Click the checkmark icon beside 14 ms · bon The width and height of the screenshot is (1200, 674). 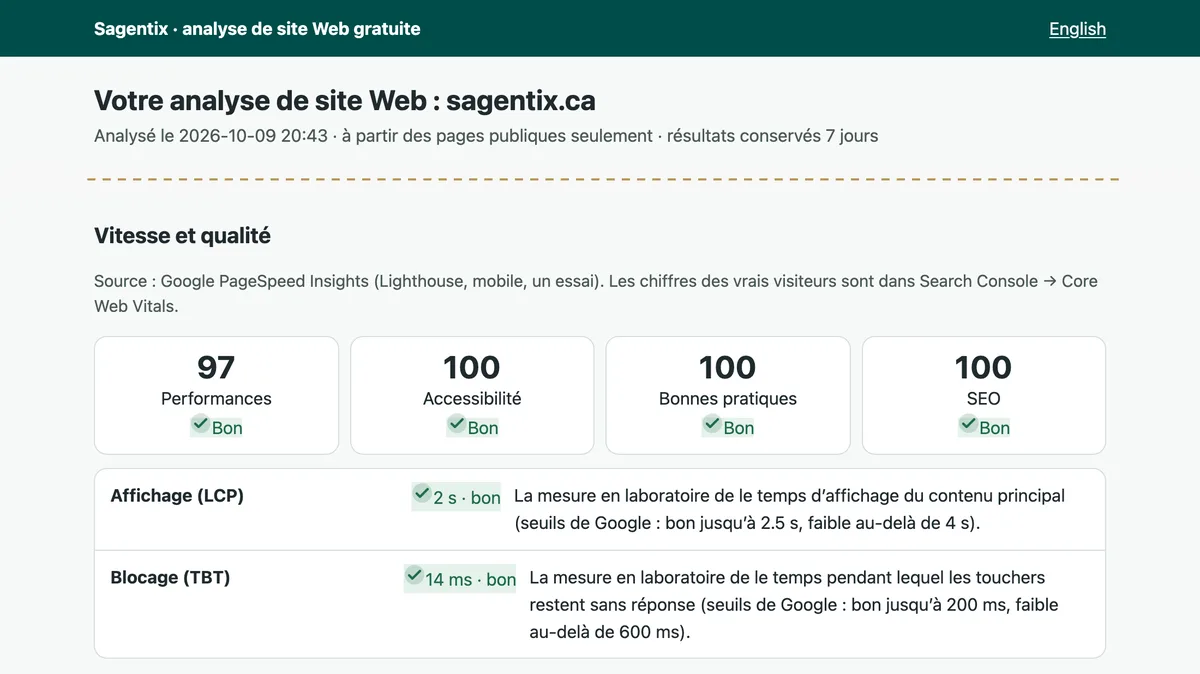414,576
